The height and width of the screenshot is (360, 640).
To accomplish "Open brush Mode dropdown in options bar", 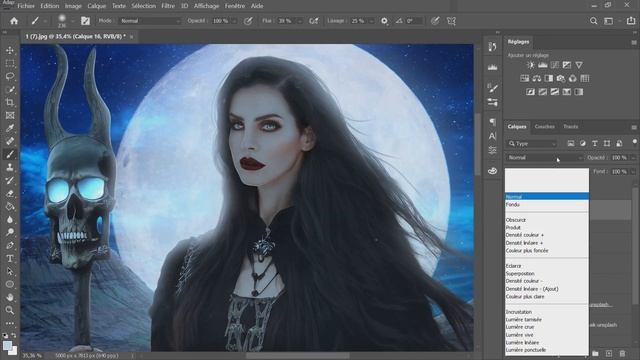I will [149, 21].
